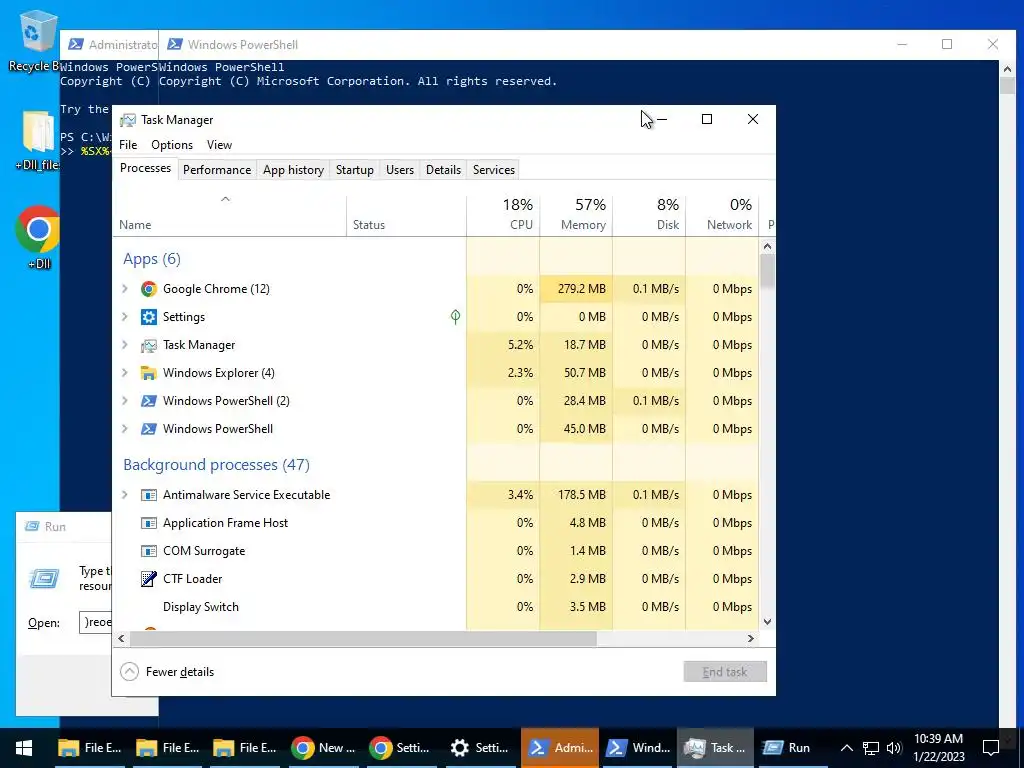Collapse view with Fewer details chevron

129,671
